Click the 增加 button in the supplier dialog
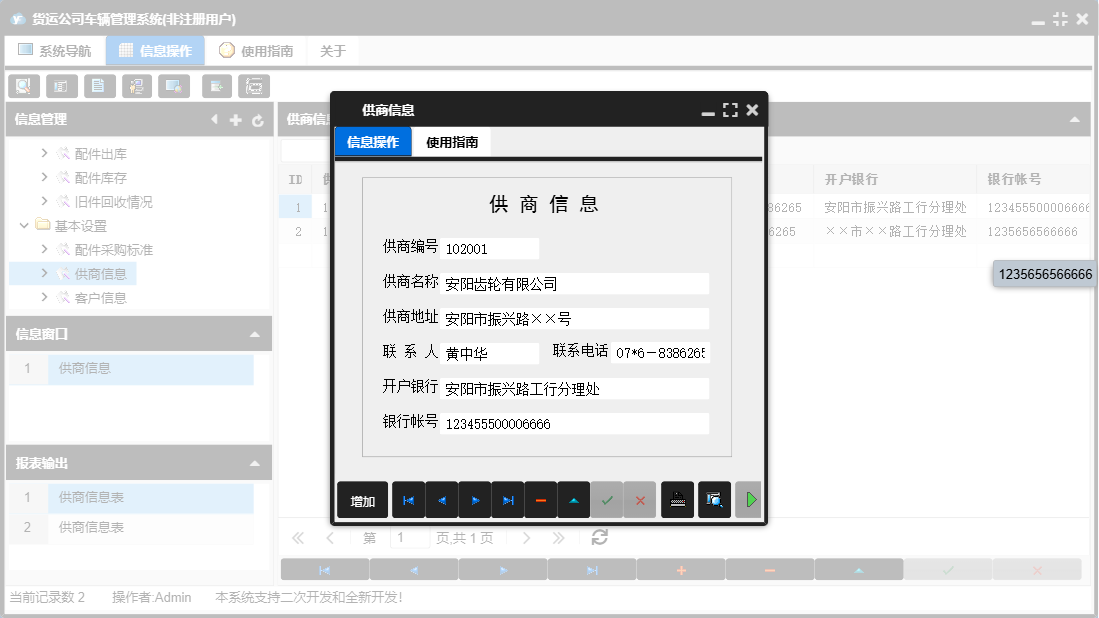 [362, 500]
